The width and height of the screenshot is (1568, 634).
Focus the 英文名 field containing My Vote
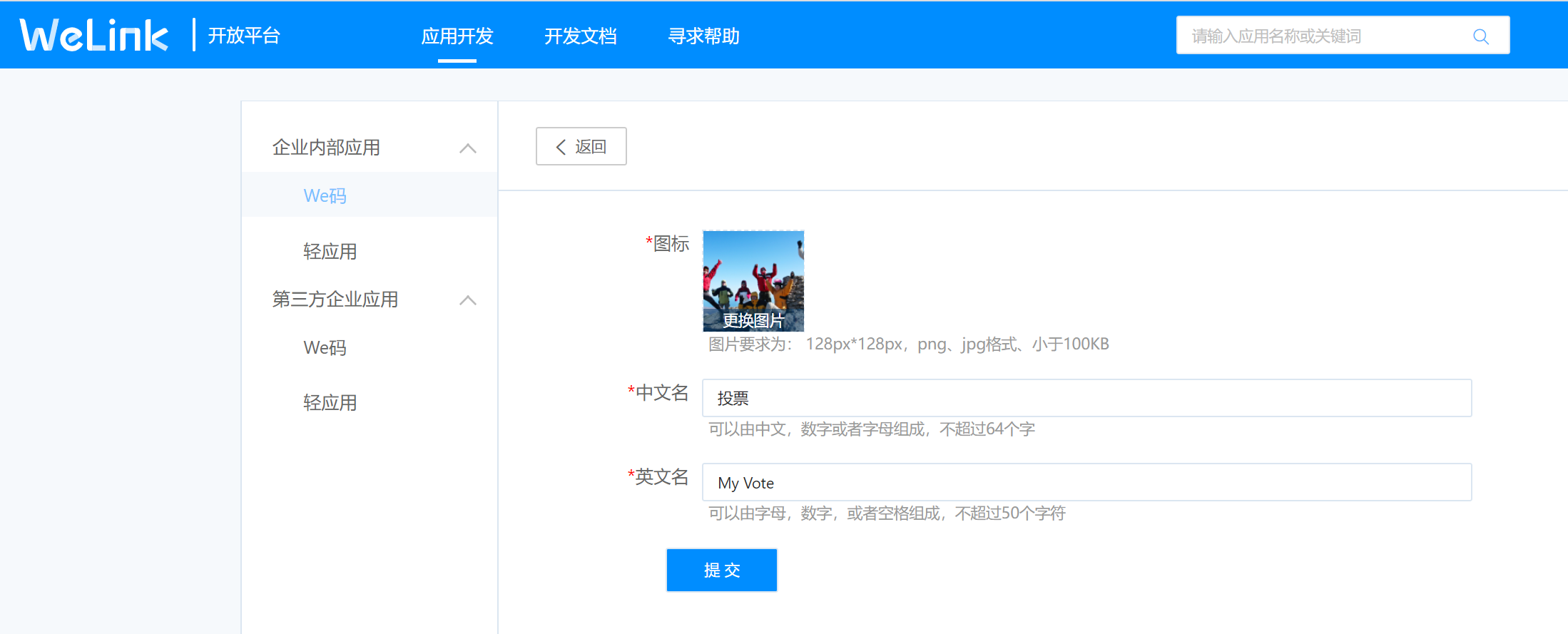1086,483
